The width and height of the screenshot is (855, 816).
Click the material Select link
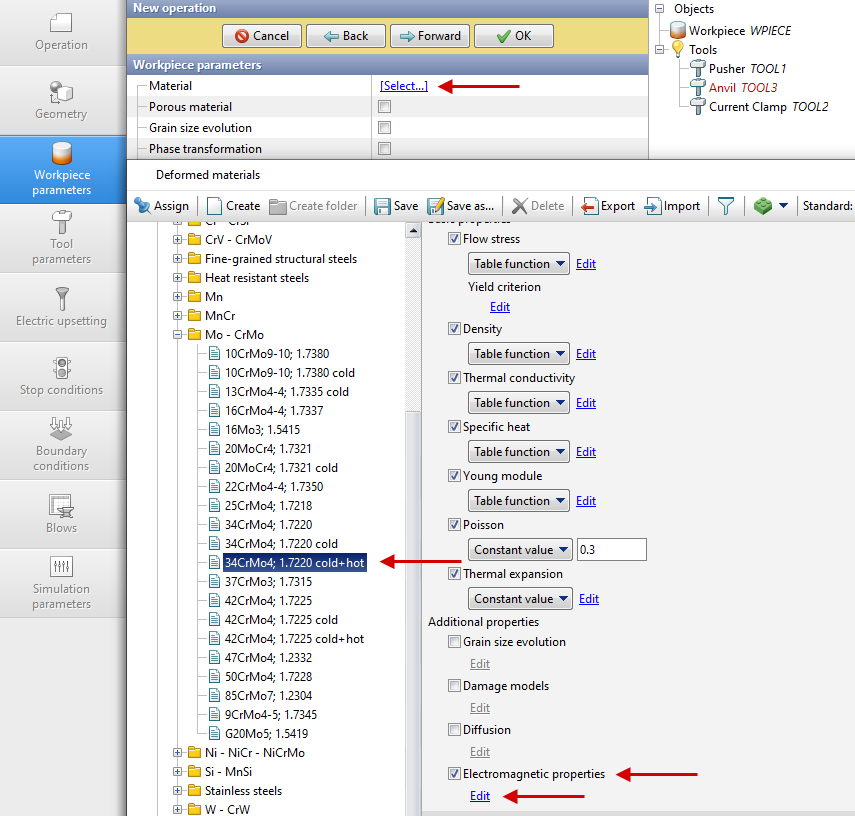[x=404, y=86]
